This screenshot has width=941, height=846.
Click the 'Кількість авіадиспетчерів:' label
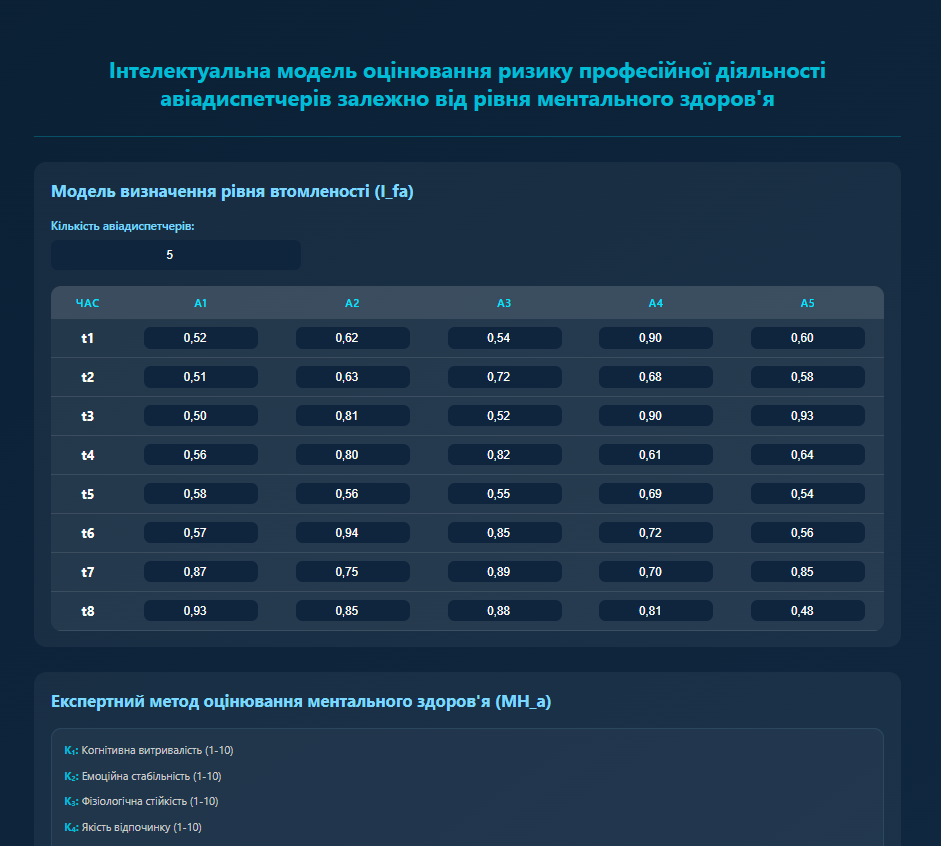(x=123, y=226)
